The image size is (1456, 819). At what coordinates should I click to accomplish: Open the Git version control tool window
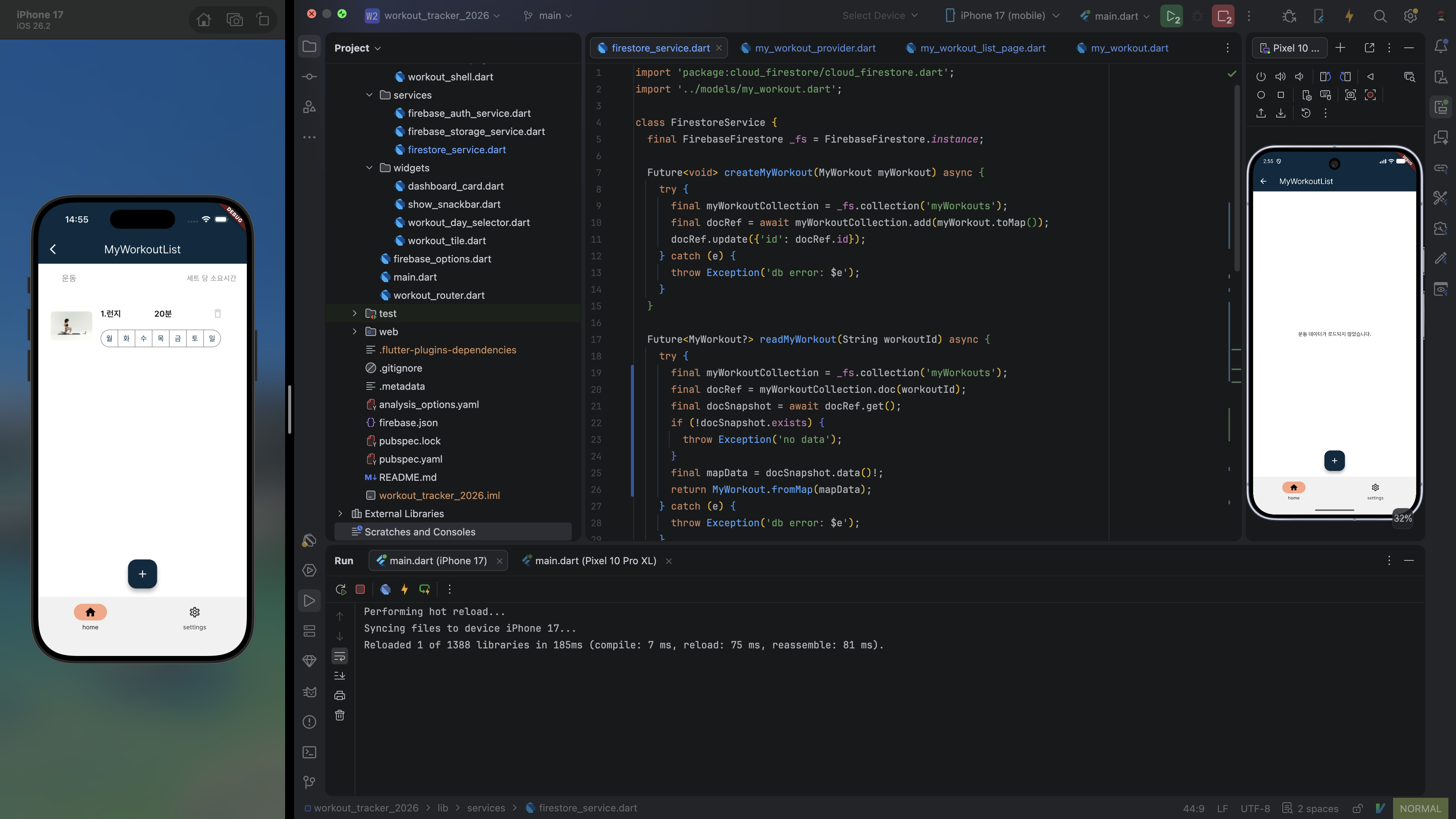coord(309,782)
